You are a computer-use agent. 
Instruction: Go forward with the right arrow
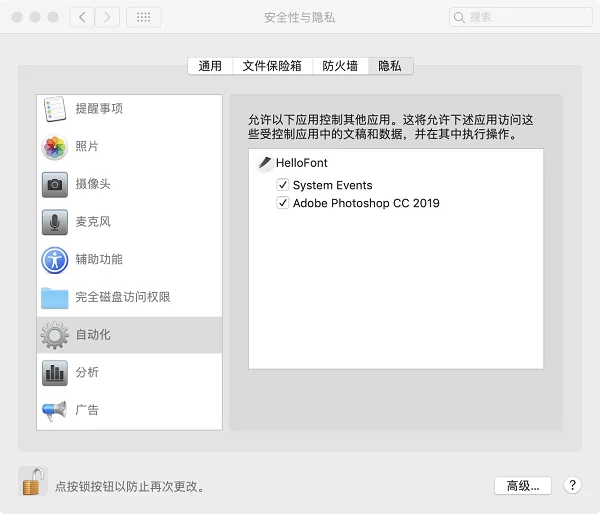[107, 17]
